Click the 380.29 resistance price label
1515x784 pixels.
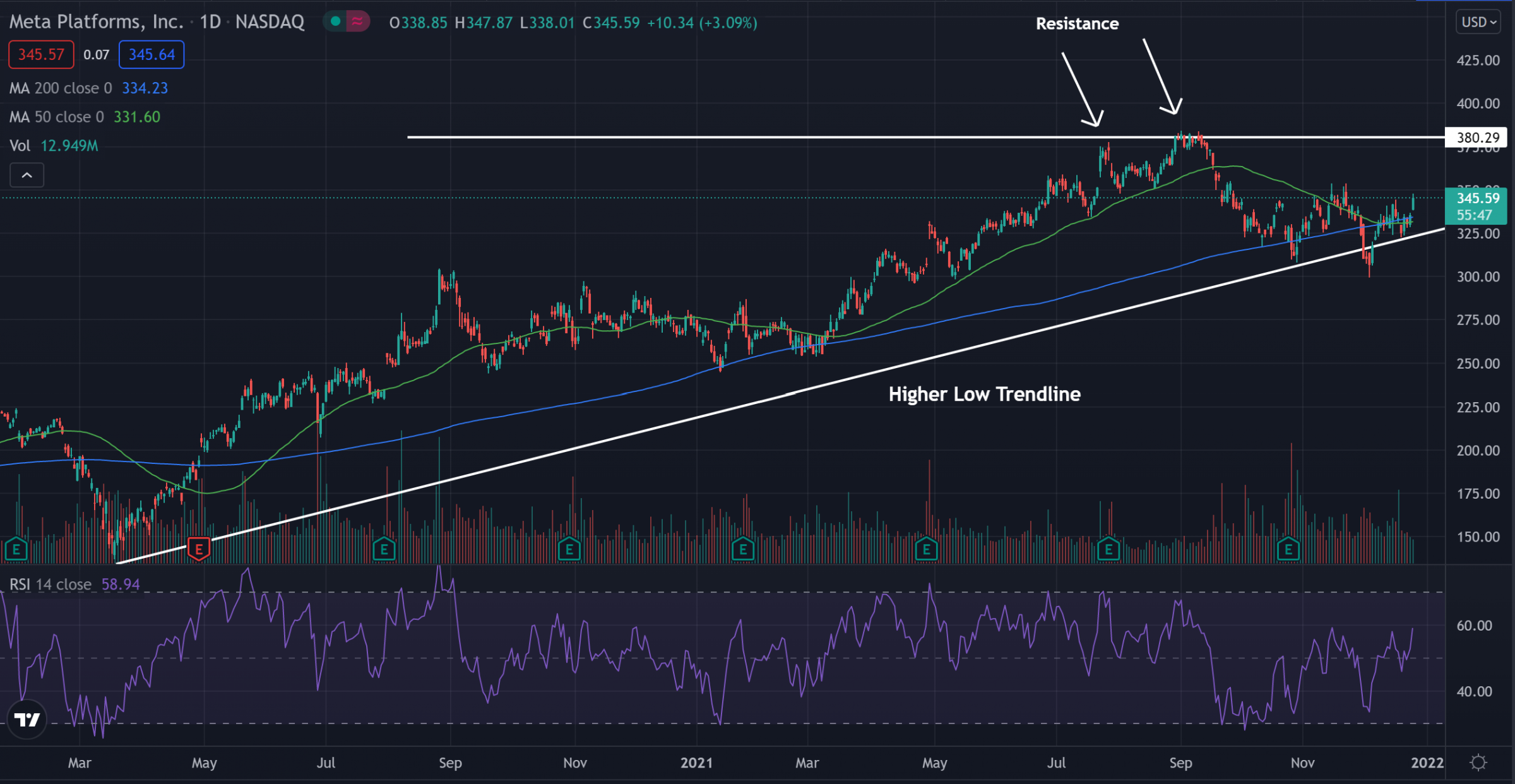click(x=1476, y=138)
